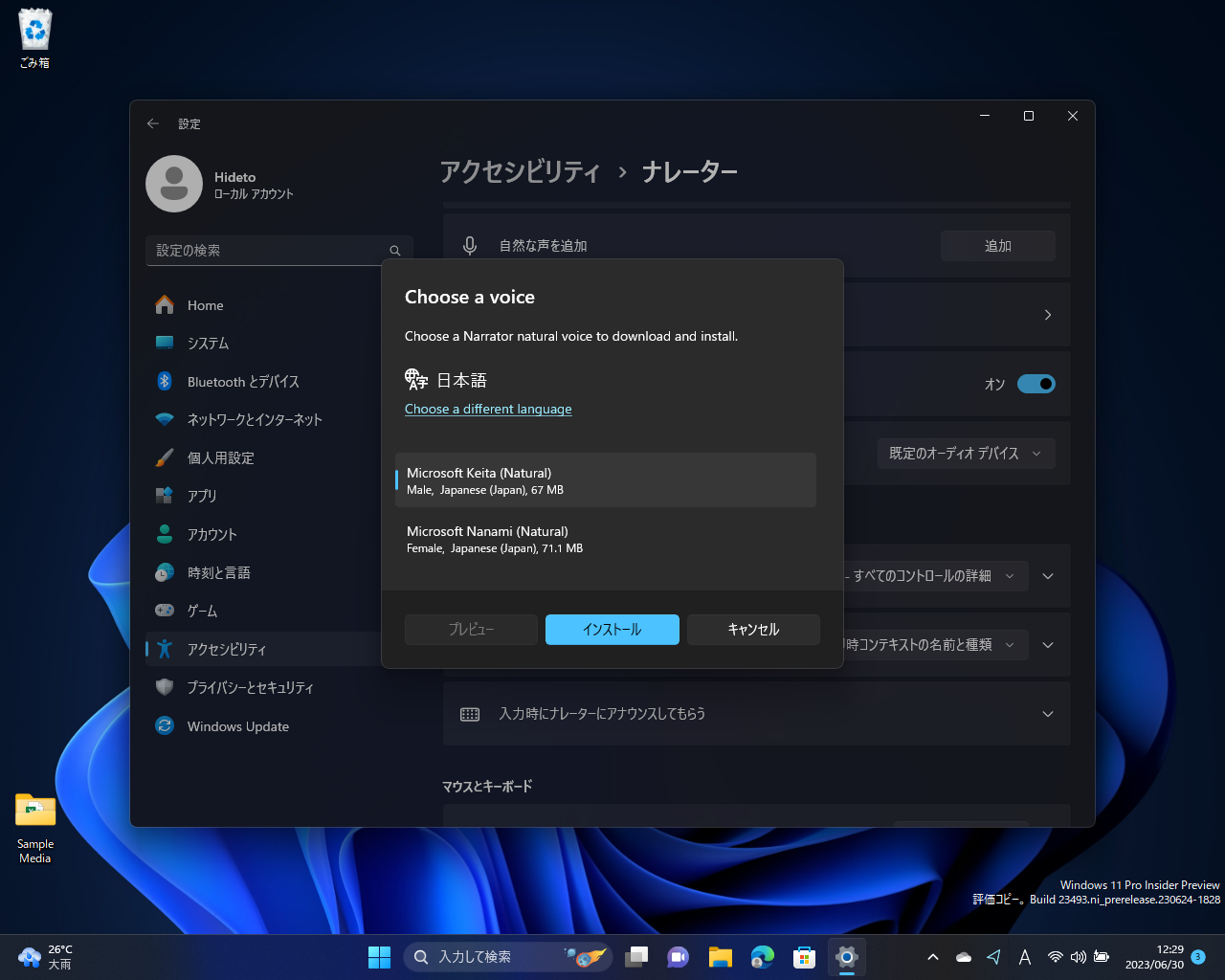The image size is (1225, 980).
Task: Open Microsoft Store from the taskbar
Action: click(x=804, y=957)
